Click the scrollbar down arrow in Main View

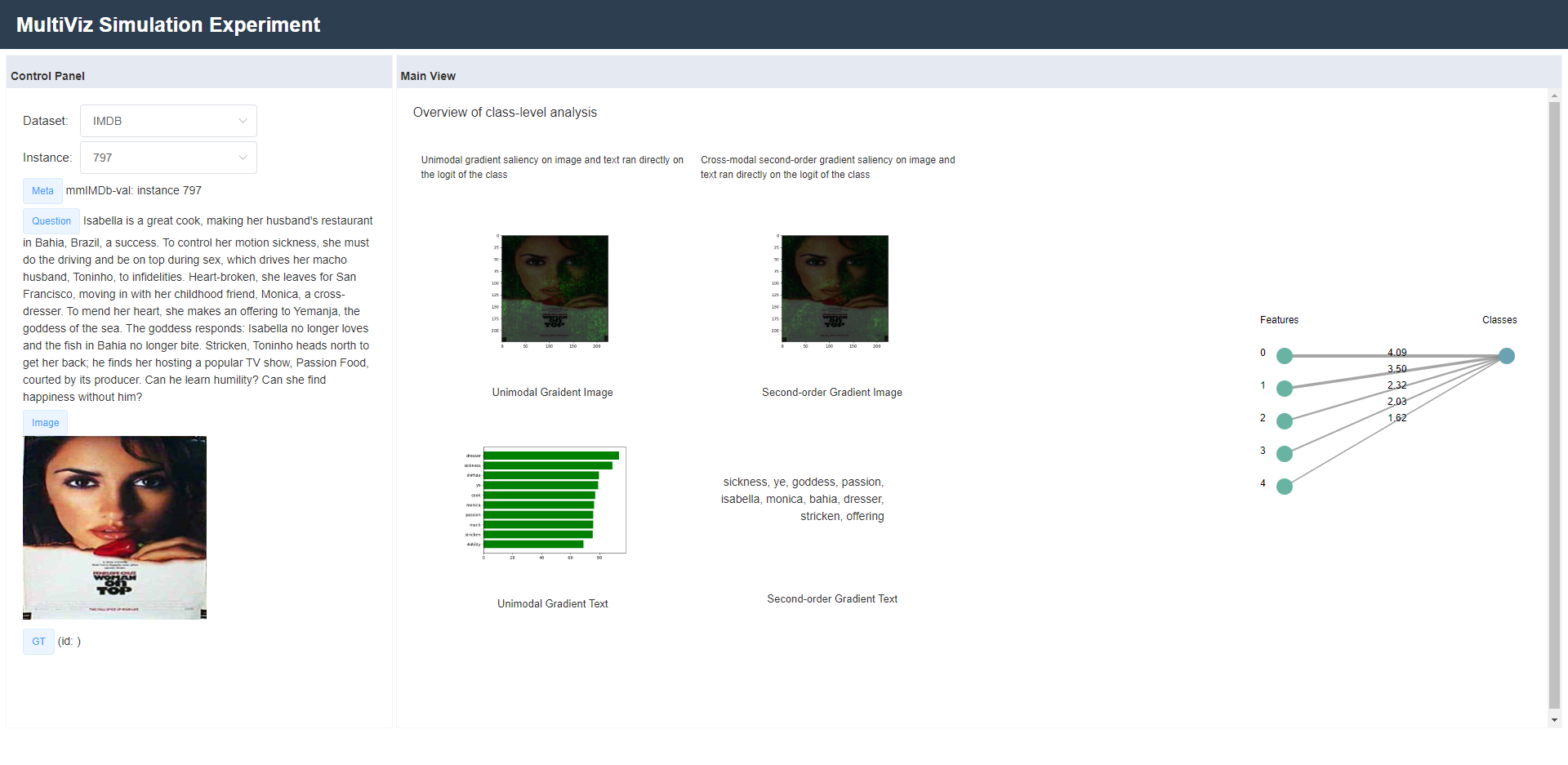pyautogui.click(x=1554, y=720)
